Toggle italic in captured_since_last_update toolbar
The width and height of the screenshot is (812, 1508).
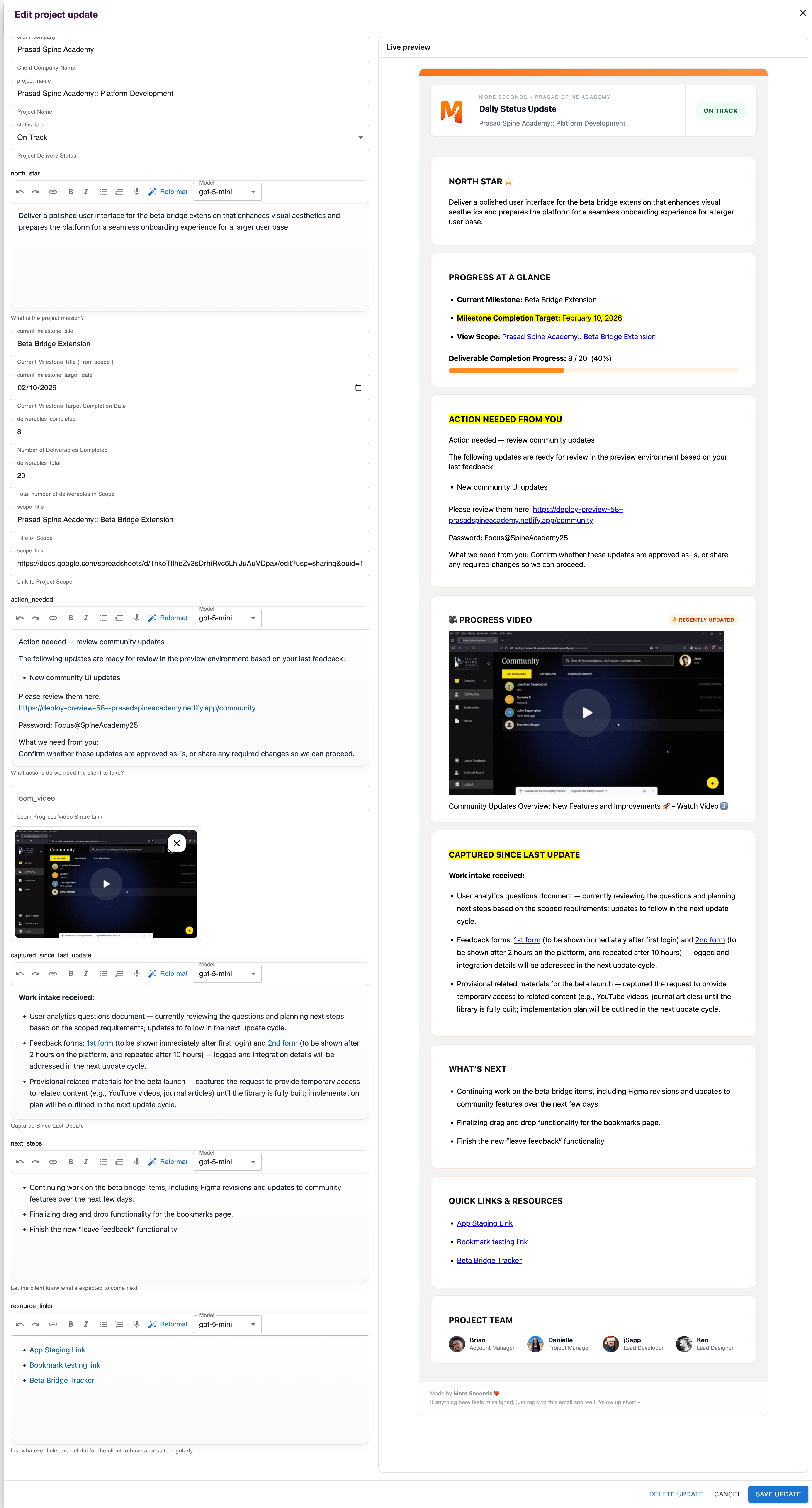click(86, 973)
